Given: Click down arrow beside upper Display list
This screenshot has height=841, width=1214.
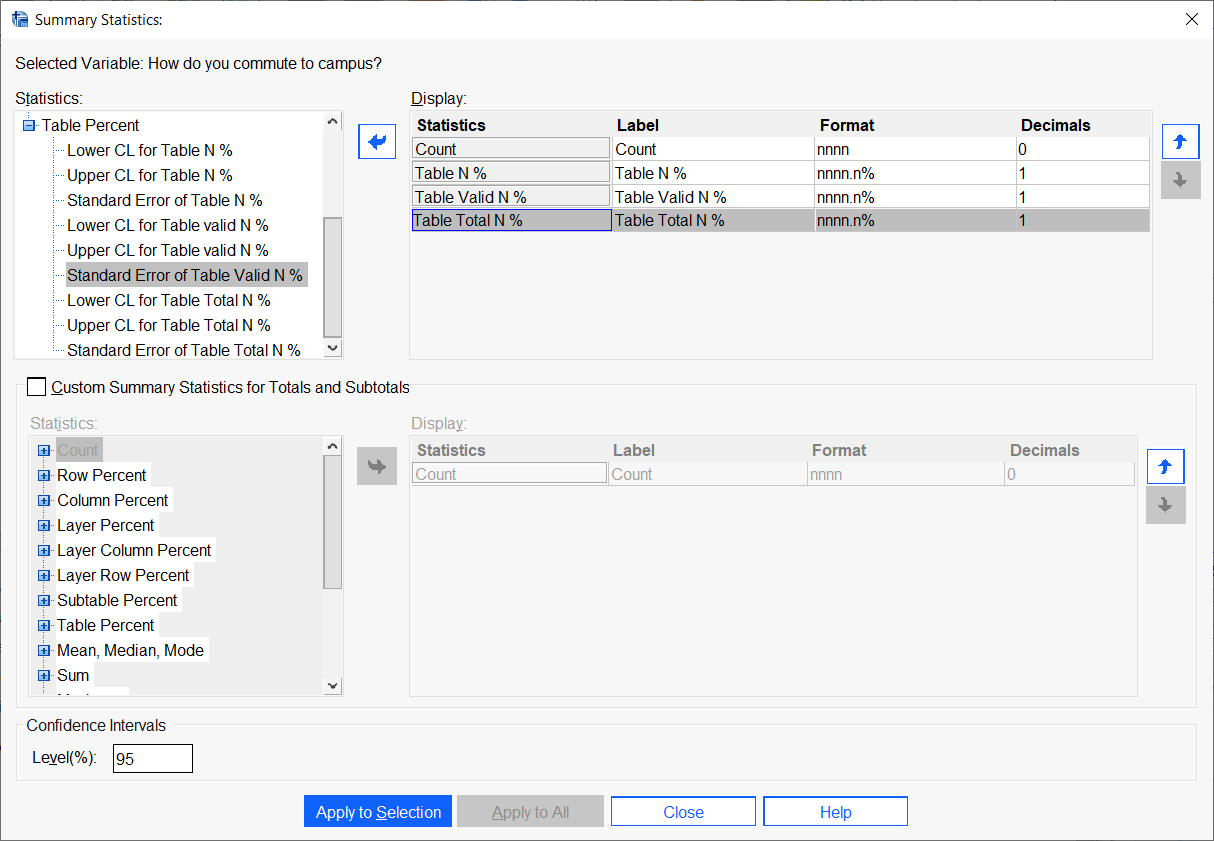Looking at the screenshot, I should pos(1180,180).
